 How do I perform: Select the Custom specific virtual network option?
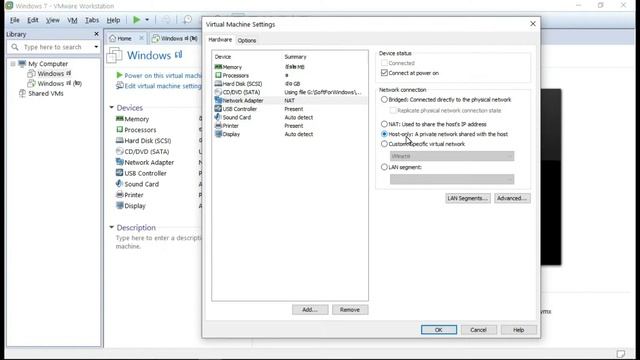coord(384,144)
